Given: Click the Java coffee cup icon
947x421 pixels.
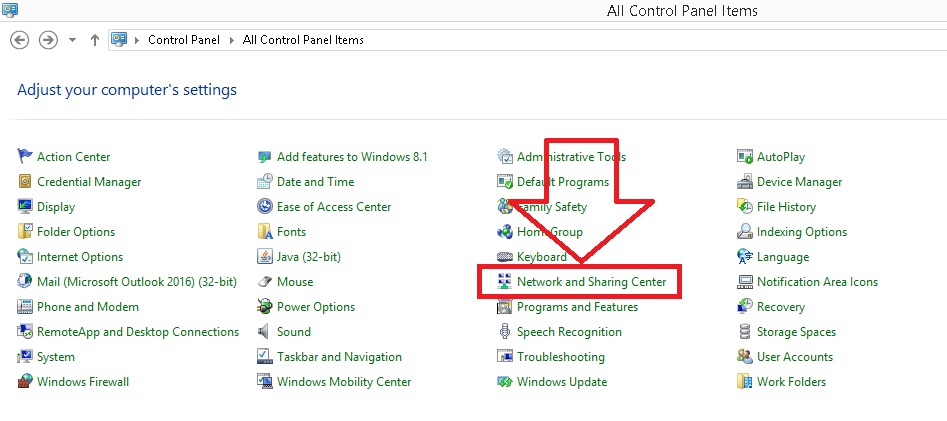Looking at the screenshot, I should coord(265,257).
